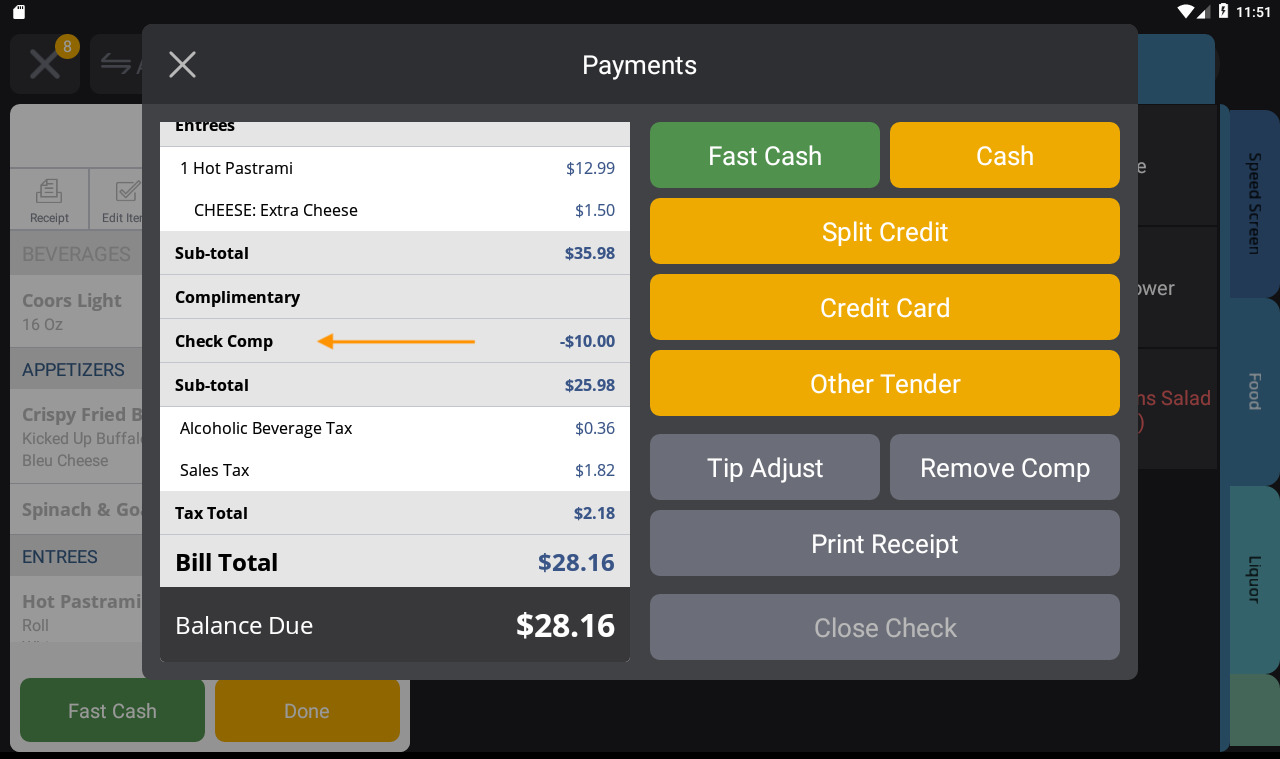The image size is (1280, 759).
Task: Choose Cash payment
Action: (1004, 155)
